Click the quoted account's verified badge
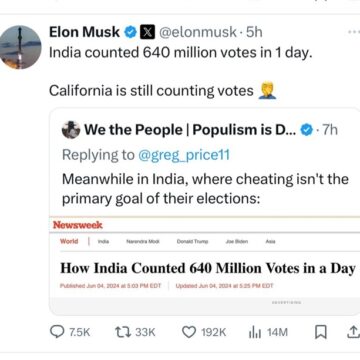This screenshot has width=360, height=360. 306,130
